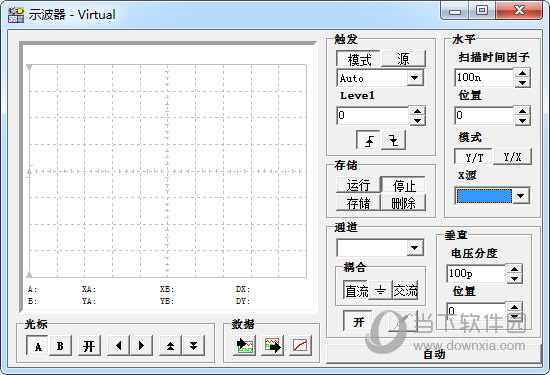Open the 通道 channel dropdown
Viewport: 550px width, 375px height.
pos(414,248)
